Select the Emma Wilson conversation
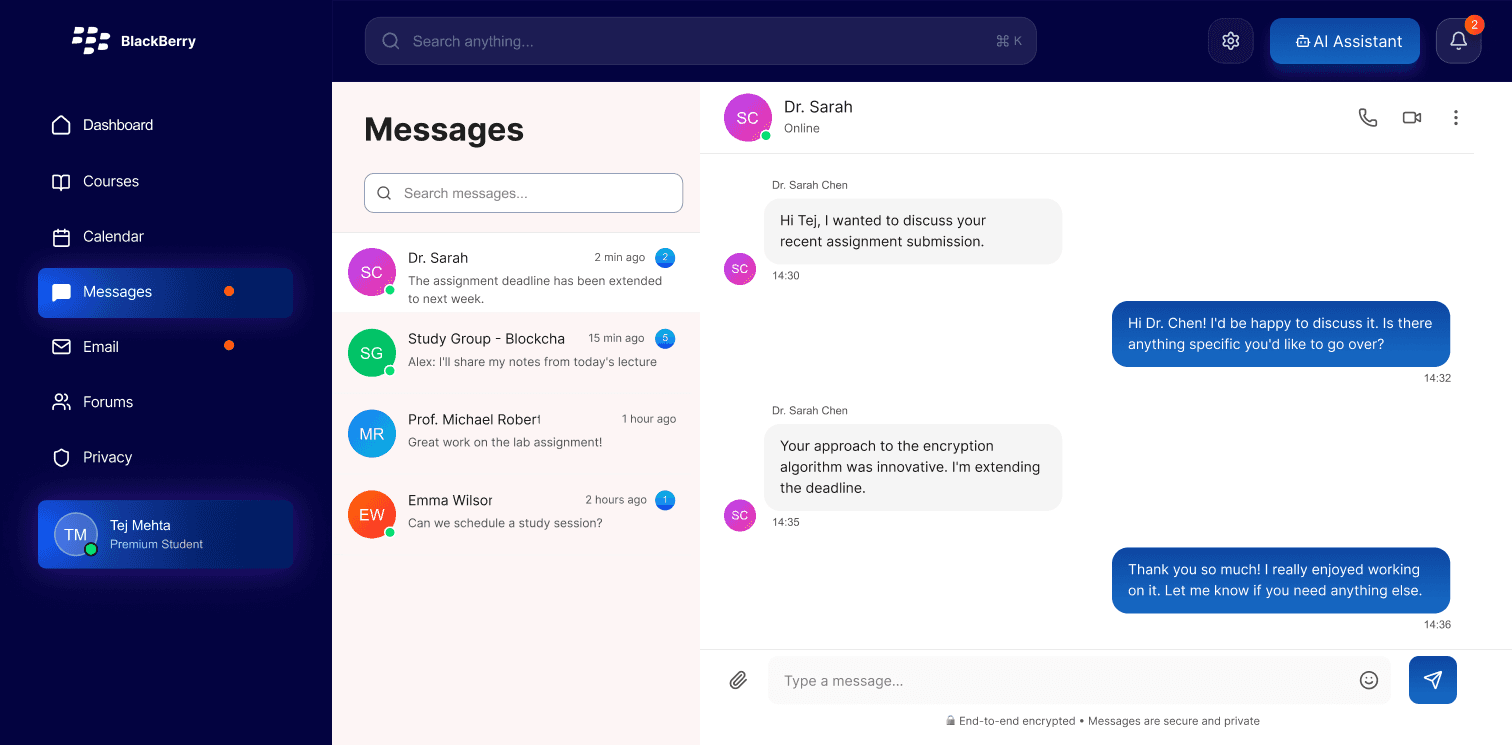 (x=516, y=510)
